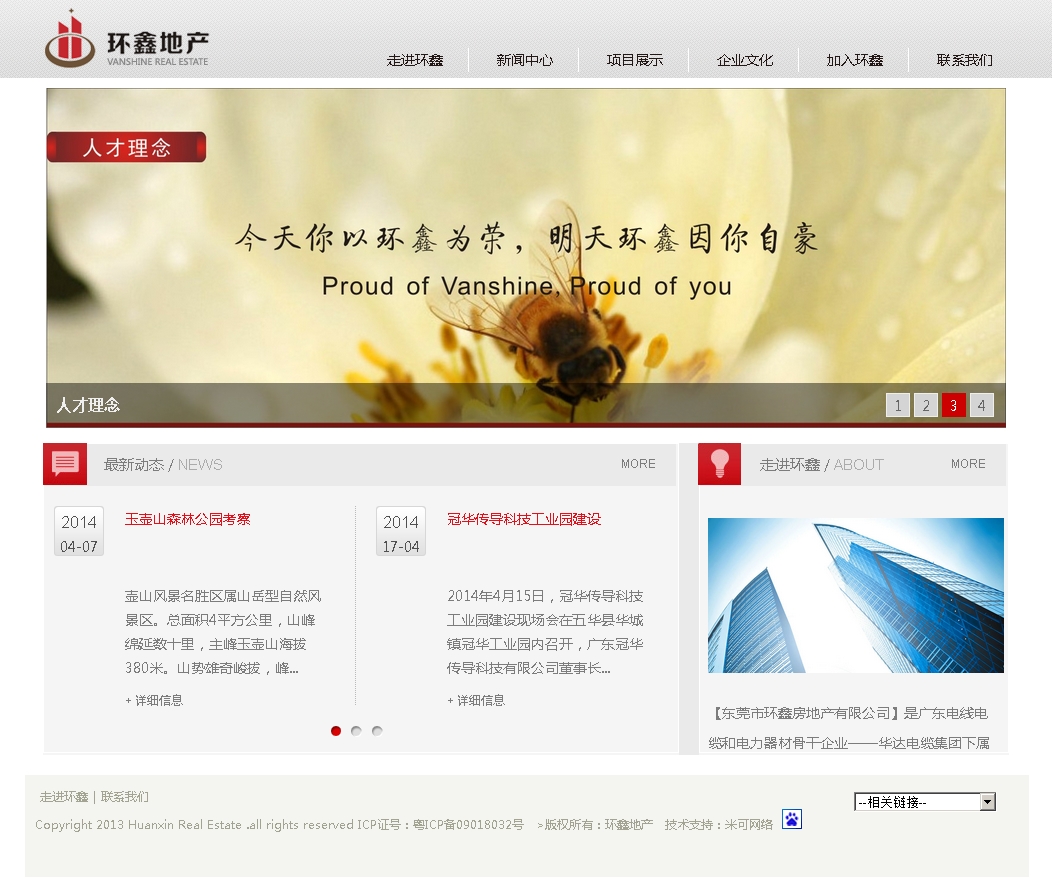
Task: Click the red lightbulb About icon
Action: click(719, 464)
